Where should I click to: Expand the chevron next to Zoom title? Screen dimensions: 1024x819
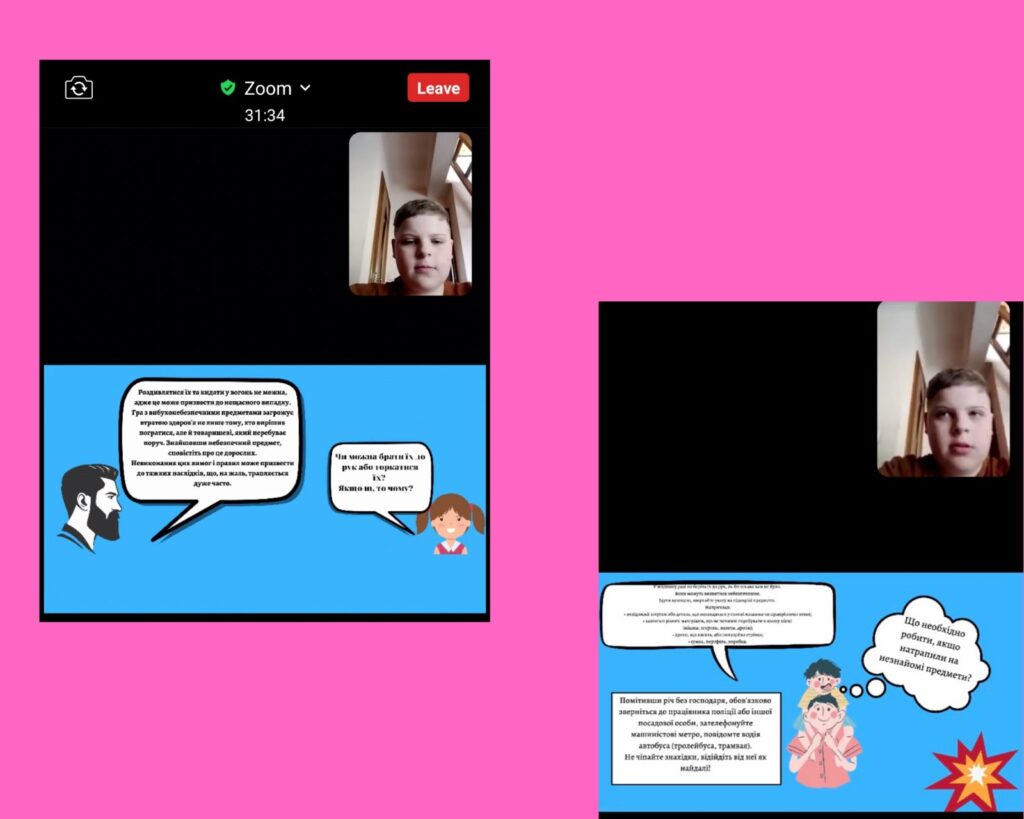coord(306,88)
